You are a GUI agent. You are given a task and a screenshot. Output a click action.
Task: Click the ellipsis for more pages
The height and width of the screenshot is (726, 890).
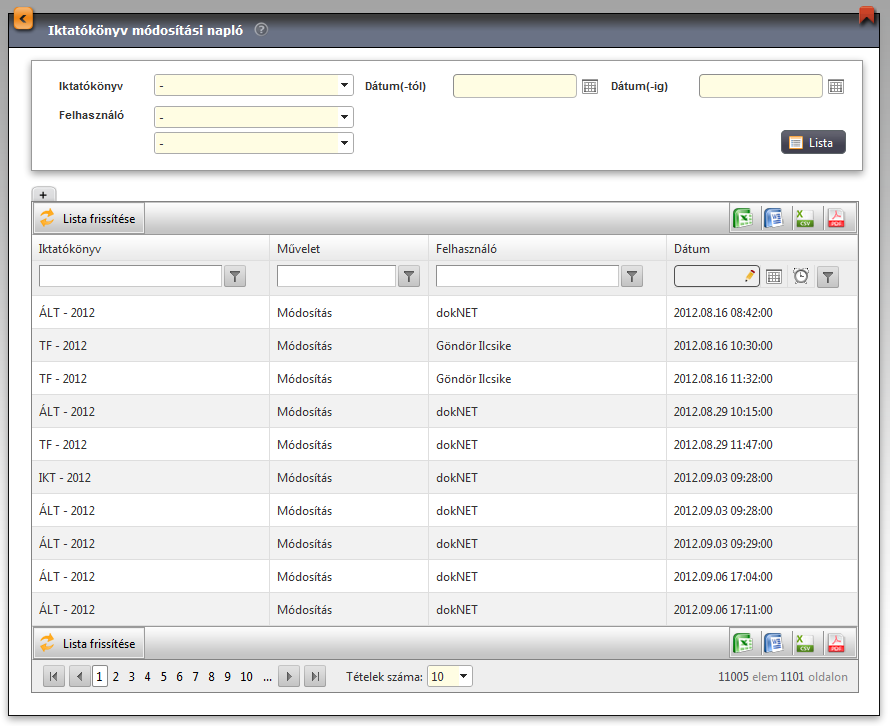click(x=267, y=677)
